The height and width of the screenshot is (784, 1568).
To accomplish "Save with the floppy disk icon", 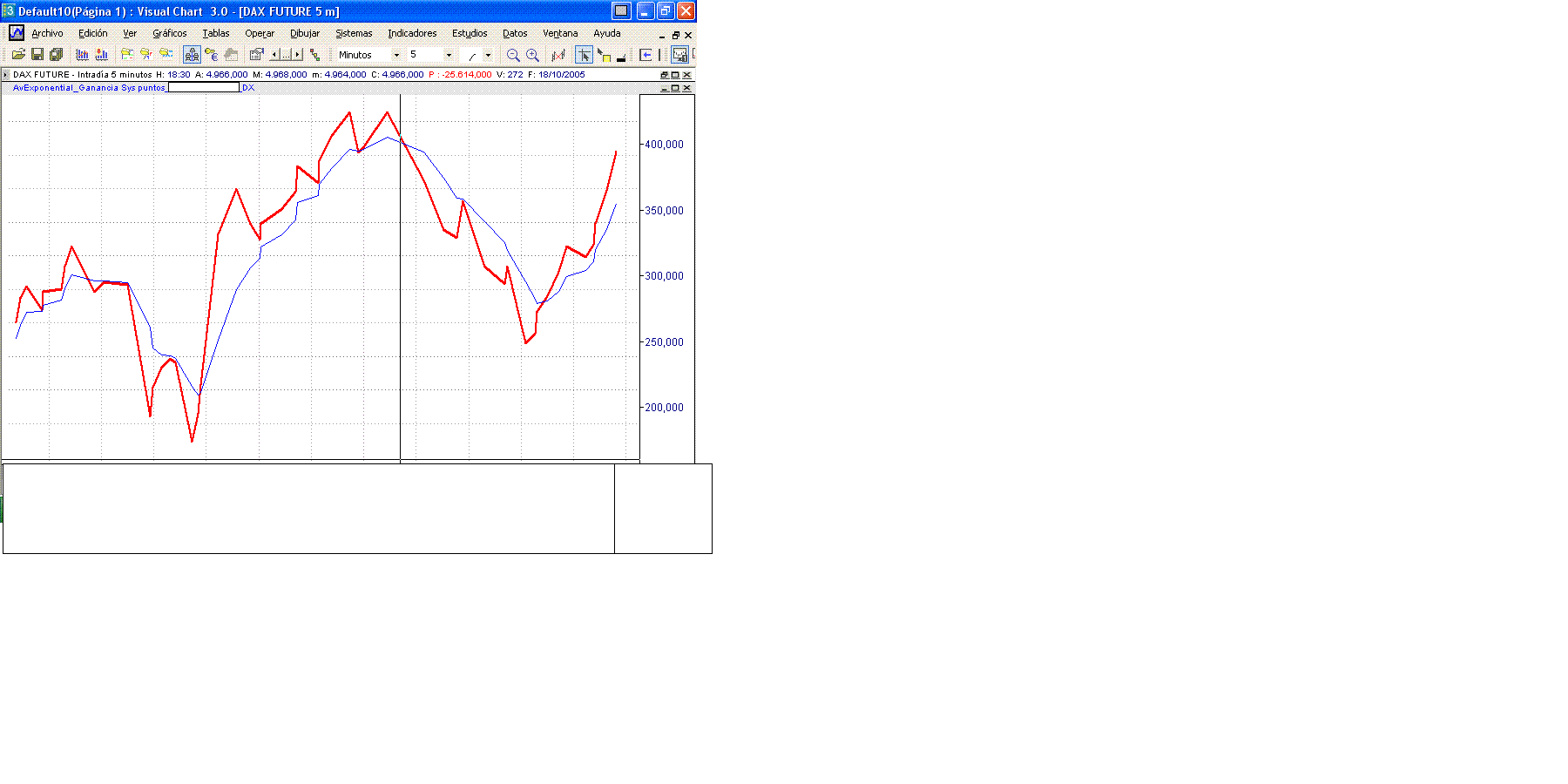I will 37,54.
